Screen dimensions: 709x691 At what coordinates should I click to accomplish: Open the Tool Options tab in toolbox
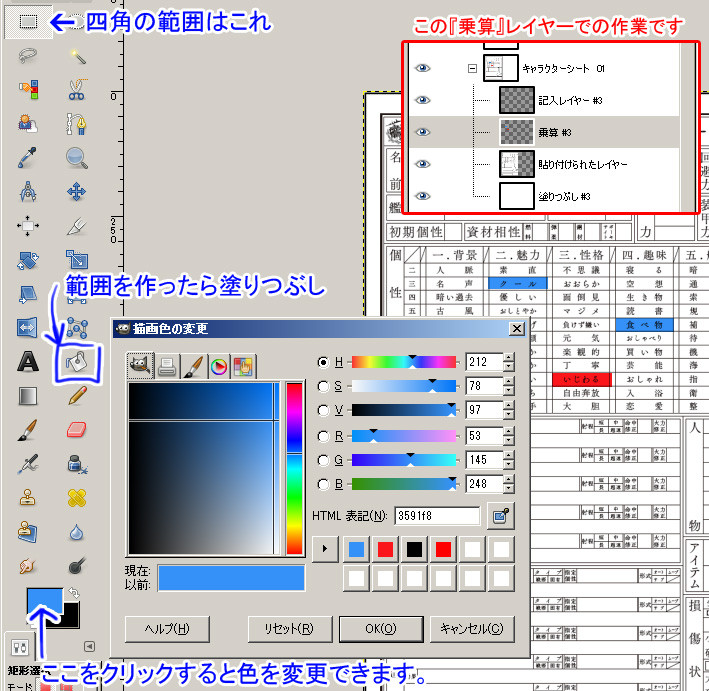pos(20,648)
